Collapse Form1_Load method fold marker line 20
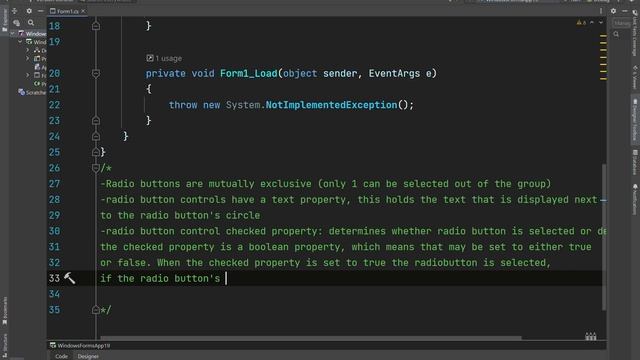This screenshot has width=640, height=360. coord(96,73)
